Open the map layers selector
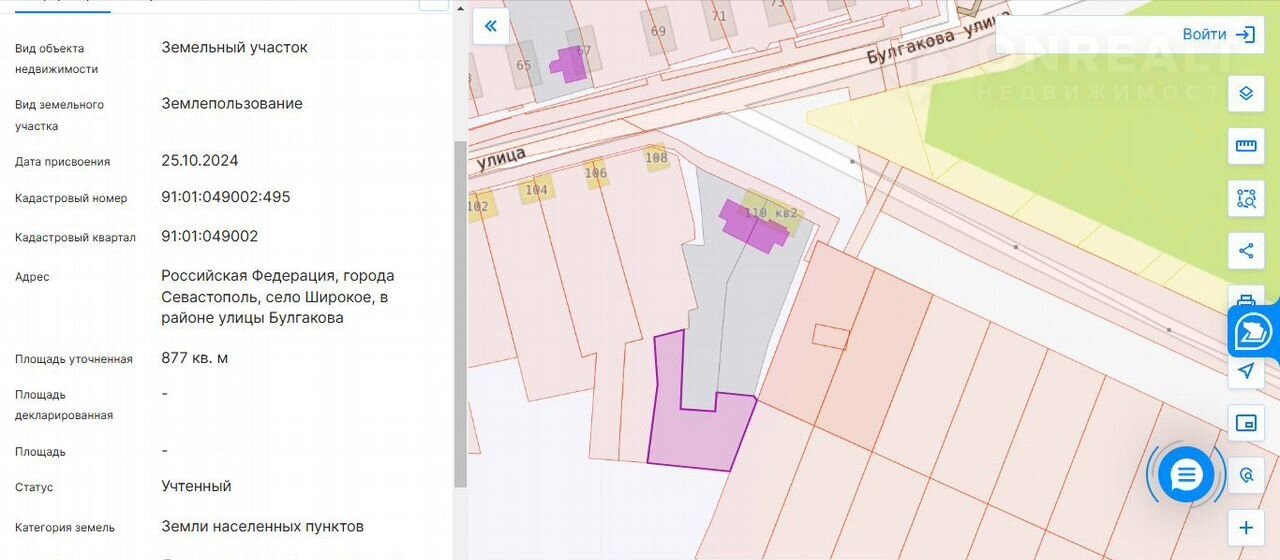1280x560 pixels. [1246, 93]
